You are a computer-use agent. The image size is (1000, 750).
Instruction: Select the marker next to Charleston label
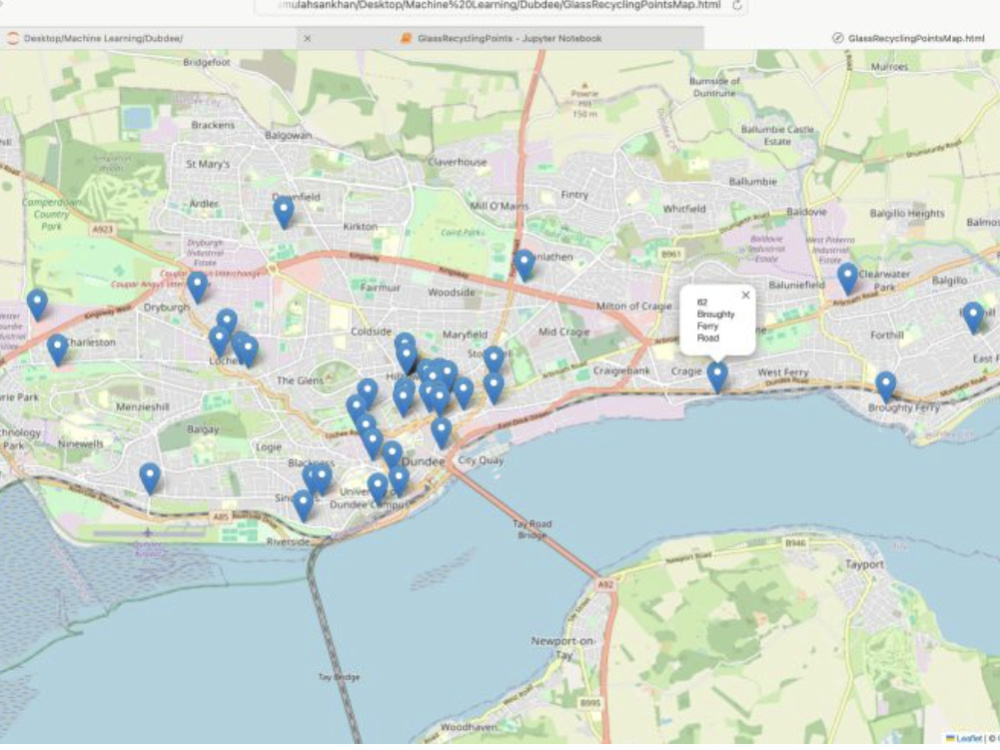click(x=57, y=350)
